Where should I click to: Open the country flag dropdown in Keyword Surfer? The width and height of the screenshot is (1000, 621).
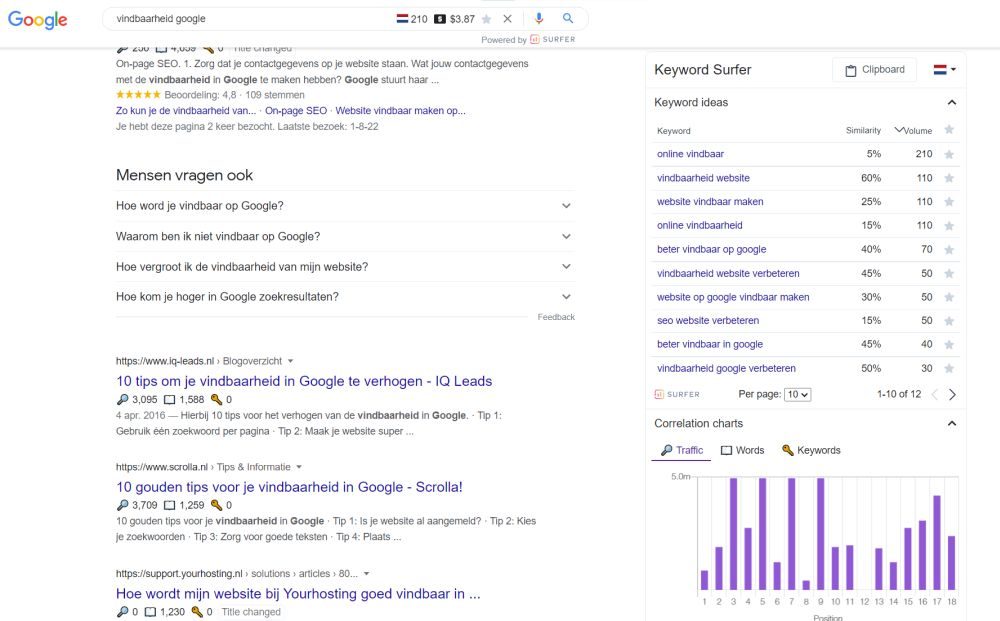tap(944, 69)
